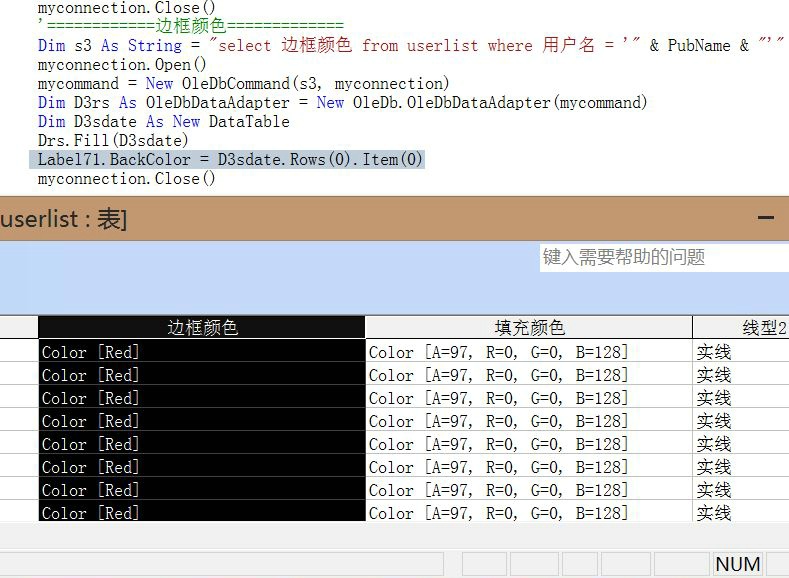Select the fifth row's Color [Red] cell
The width and height of the screenshot is (789, 578).
(x=202, y=444)
